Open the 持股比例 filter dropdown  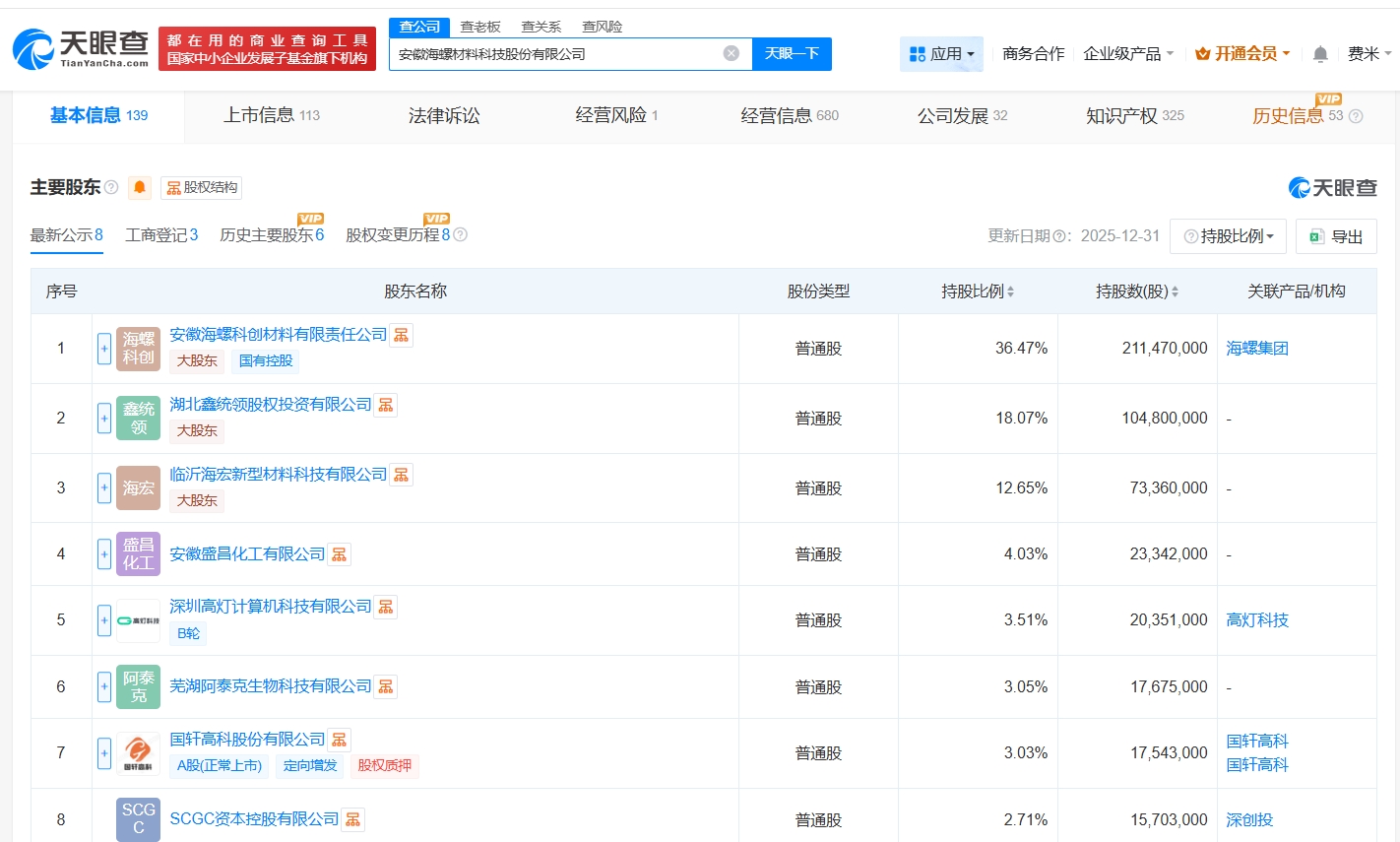pyautogui.click(x=1229, y=236)
